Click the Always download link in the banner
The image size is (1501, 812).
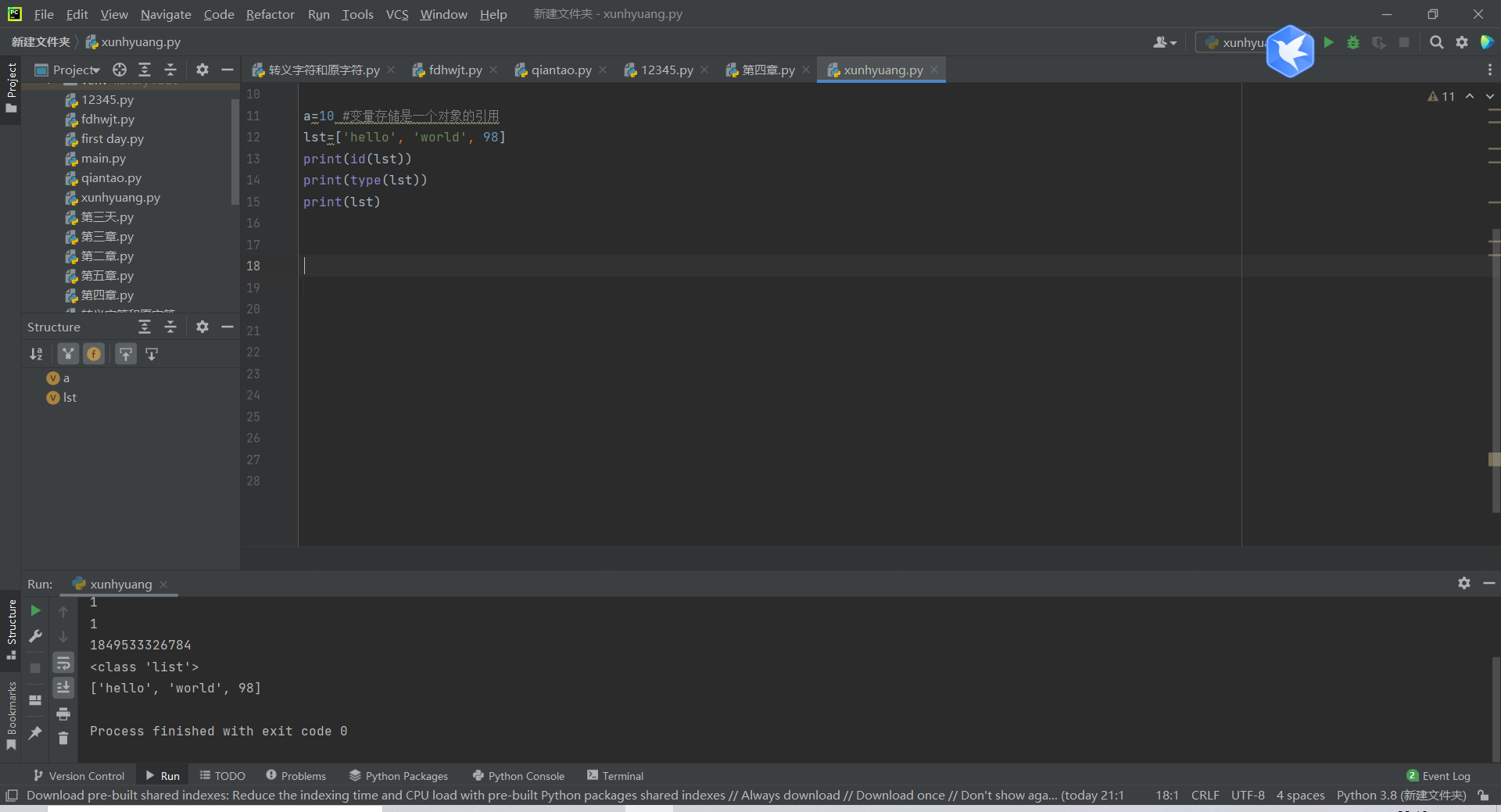point(790,795)
